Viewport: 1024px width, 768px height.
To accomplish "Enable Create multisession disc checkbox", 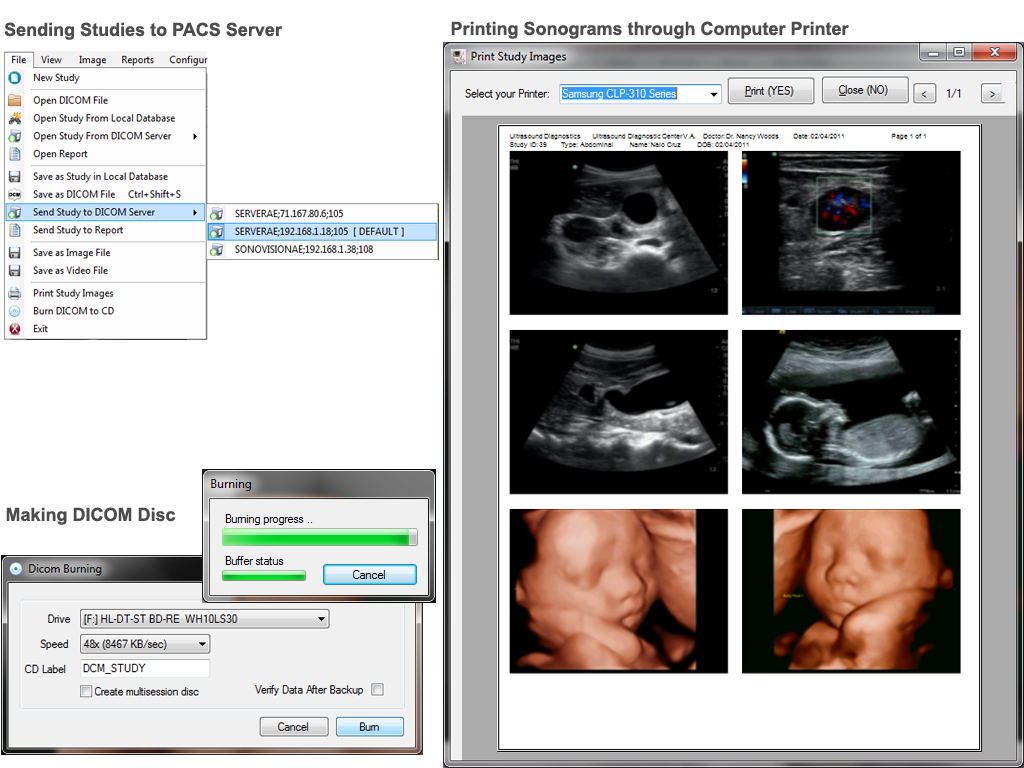I will (86, 691).
